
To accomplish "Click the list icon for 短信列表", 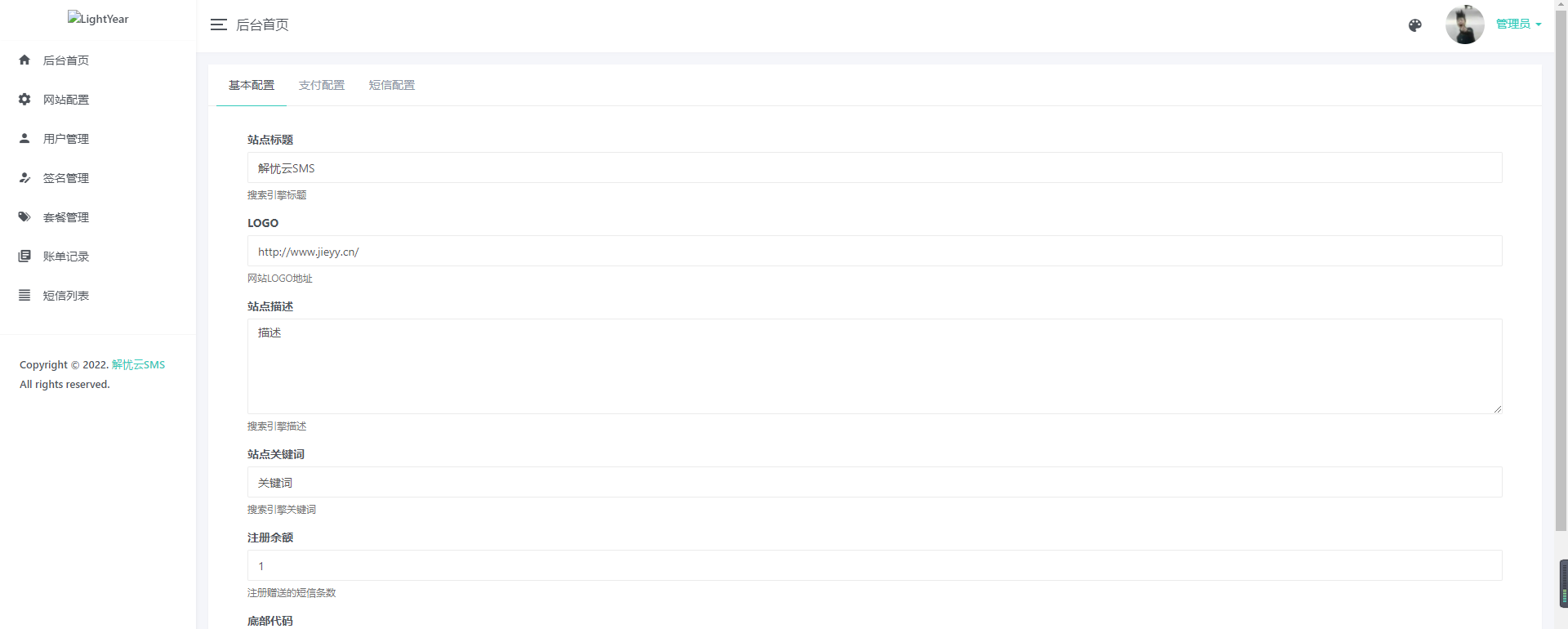I will 24,295.
